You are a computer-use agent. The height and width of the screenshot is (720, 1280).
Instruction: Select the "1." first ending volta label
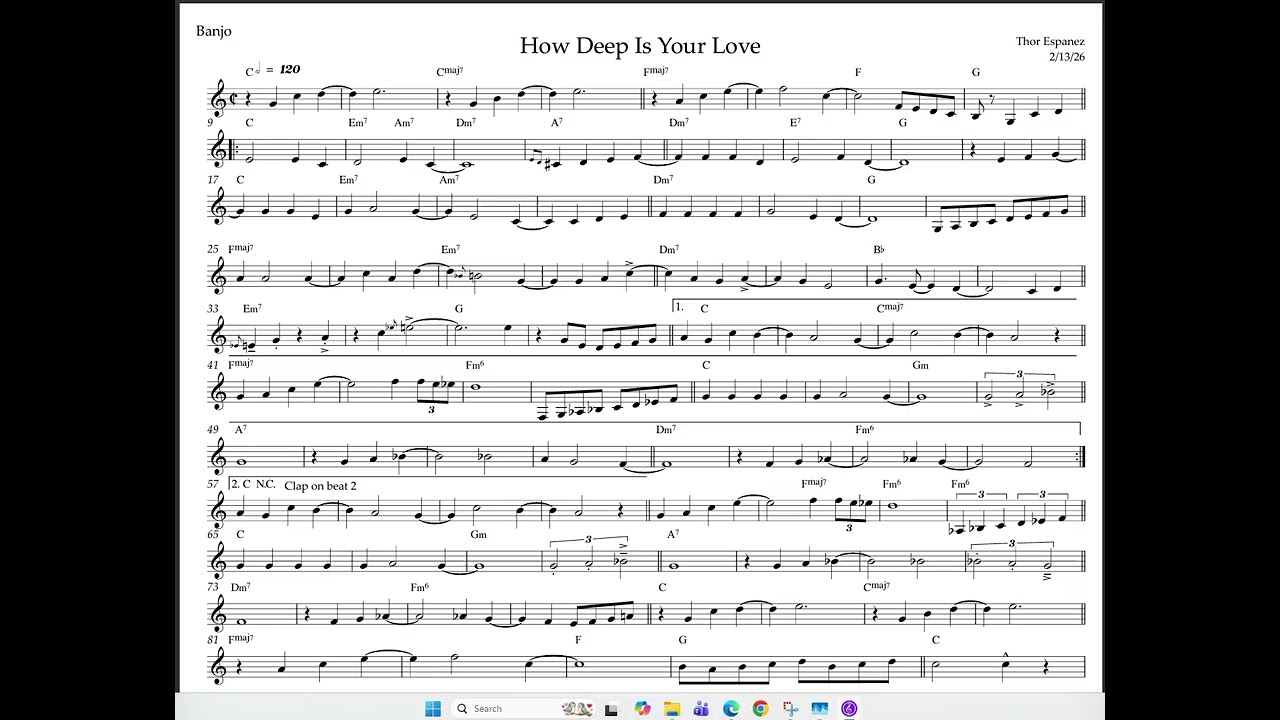[x=680, y=308]
